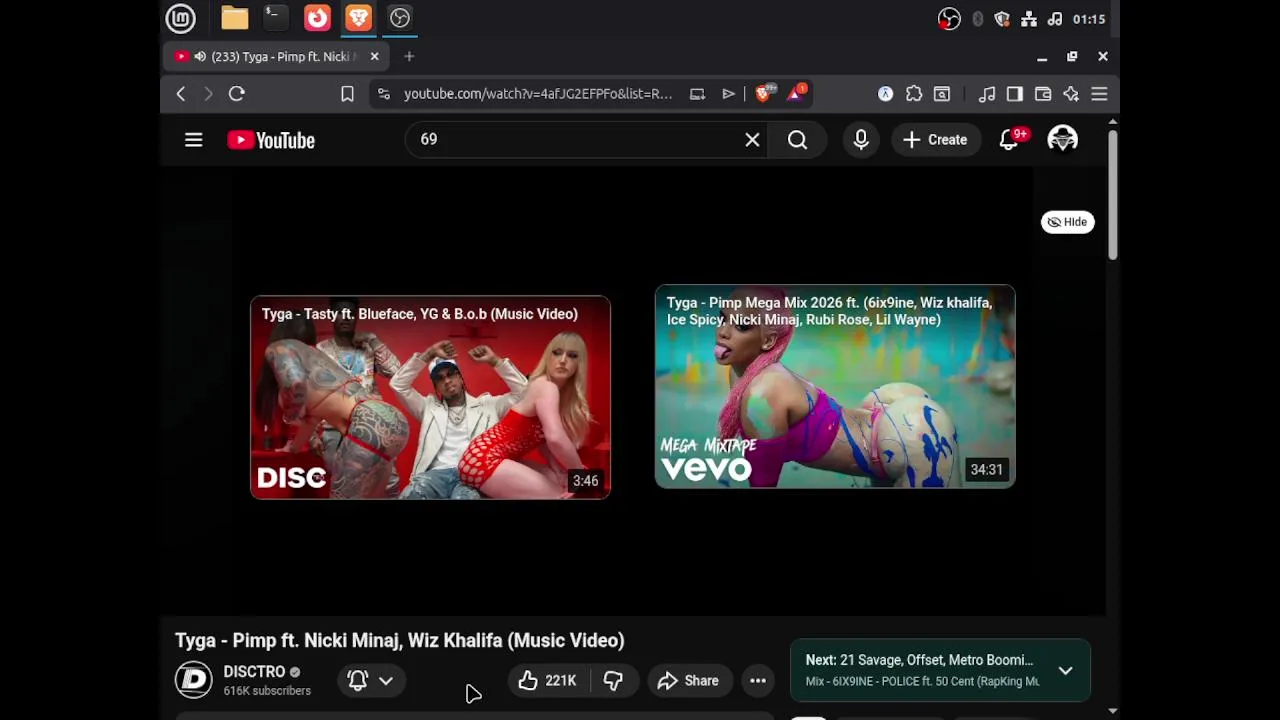Image resolution: width=1280 pixels, height=720 pixels.
Task: Expand the playlist Next panel chevron
Action: (x=1066, y=671)
